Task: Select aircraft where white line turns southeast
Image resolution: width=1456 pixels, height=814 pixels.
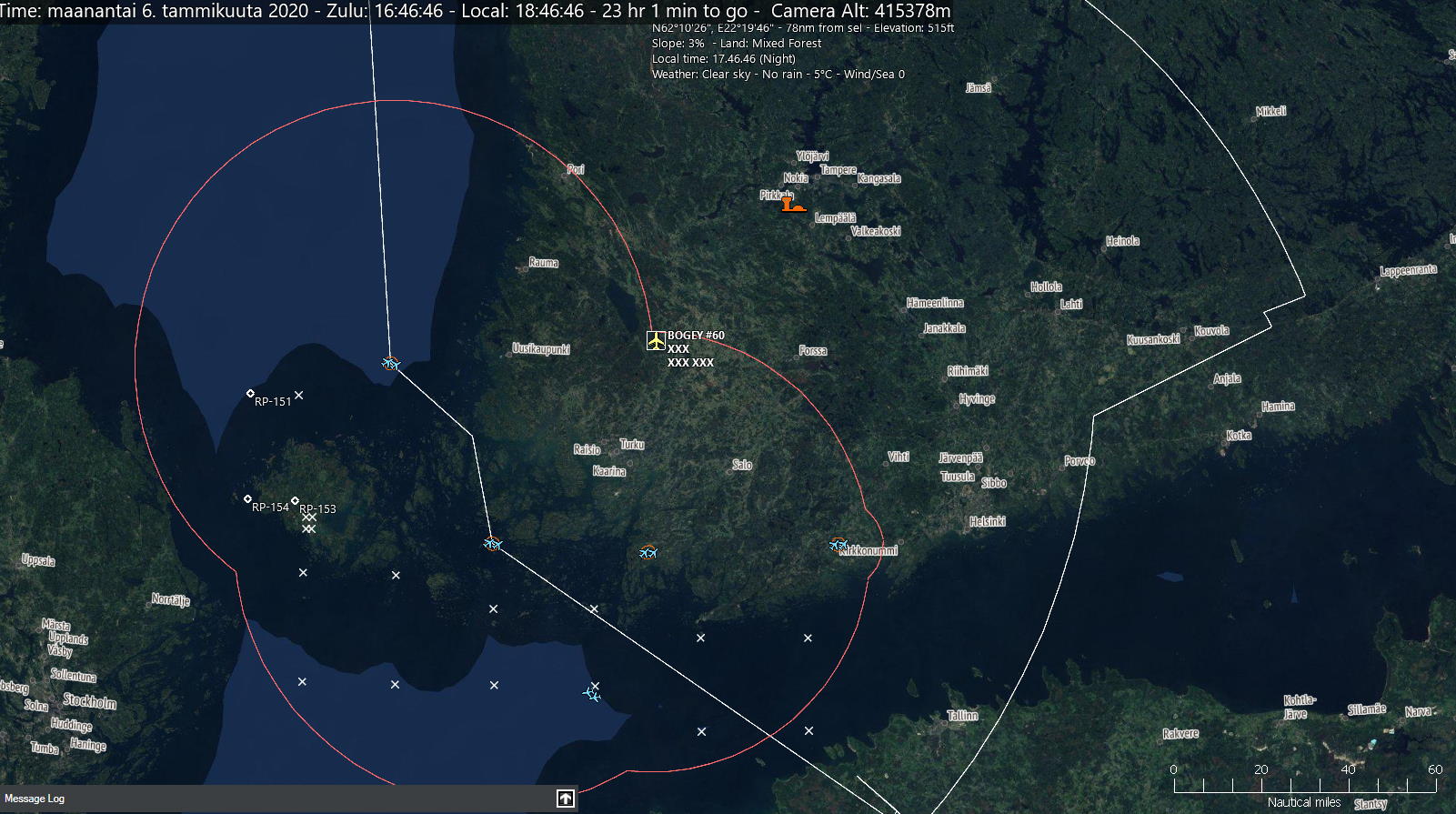Action: click(492, 544)
